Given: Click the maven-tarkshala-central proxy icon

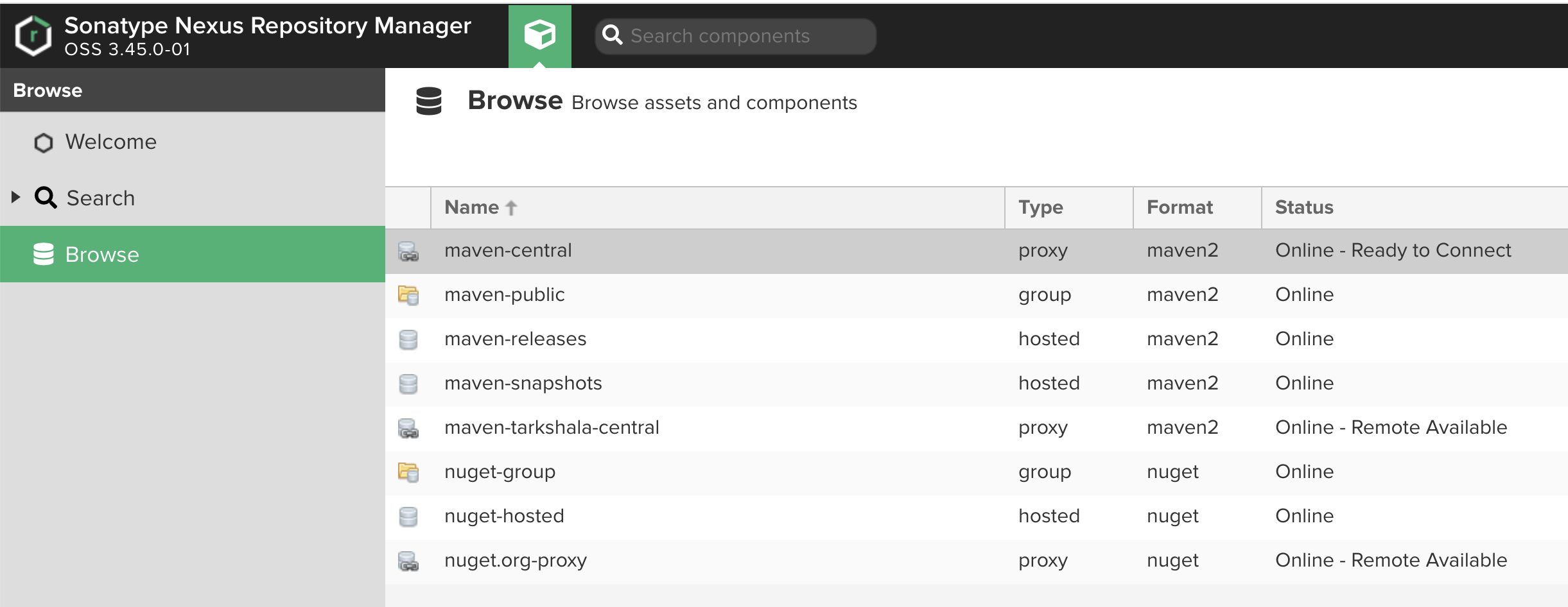Looking at the screenshot, I should pos(408,428).
